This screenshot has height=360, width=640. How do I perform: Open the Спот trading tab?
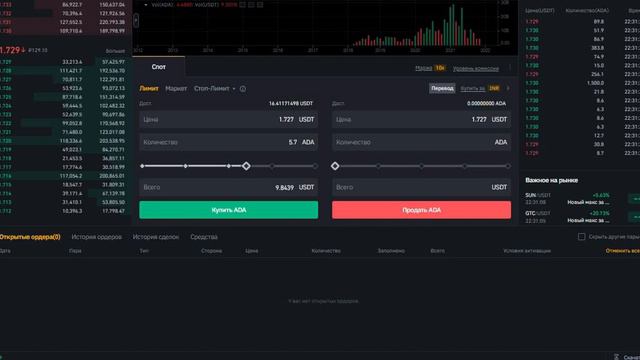(159, 67)
